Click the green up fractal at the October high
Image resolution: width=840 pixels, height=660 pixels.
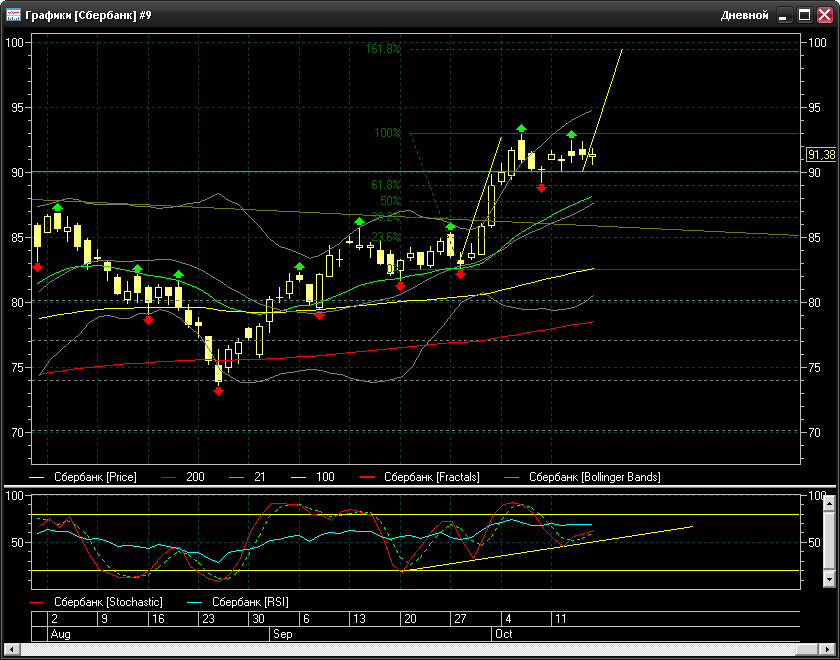click(x=522, y=128)
